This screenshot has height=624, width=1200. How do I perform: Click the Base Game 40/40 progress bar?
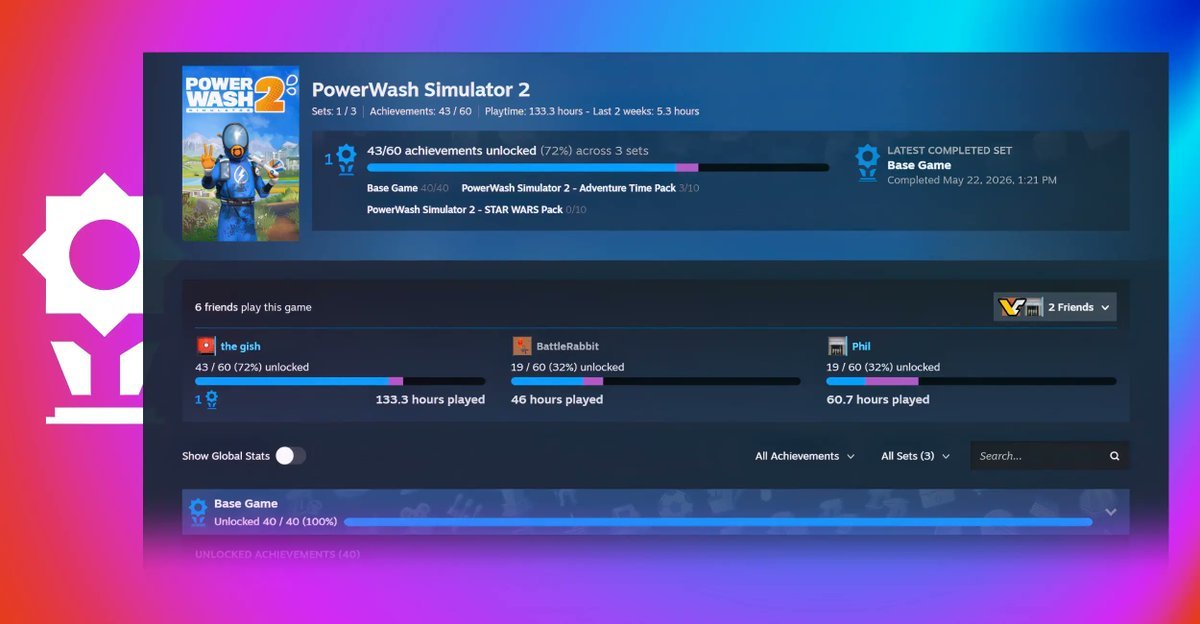pos(718,521)
